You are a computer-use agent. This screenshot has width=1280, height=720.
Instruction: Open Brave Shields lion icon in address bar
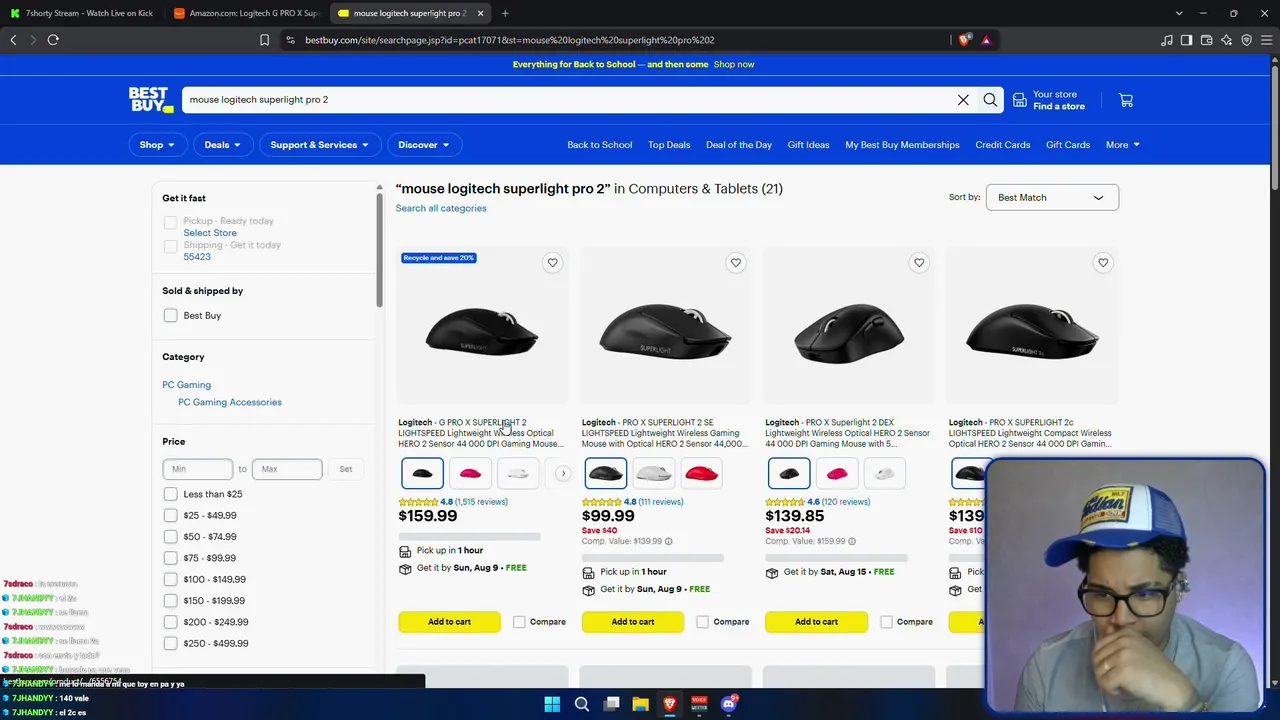964,40
